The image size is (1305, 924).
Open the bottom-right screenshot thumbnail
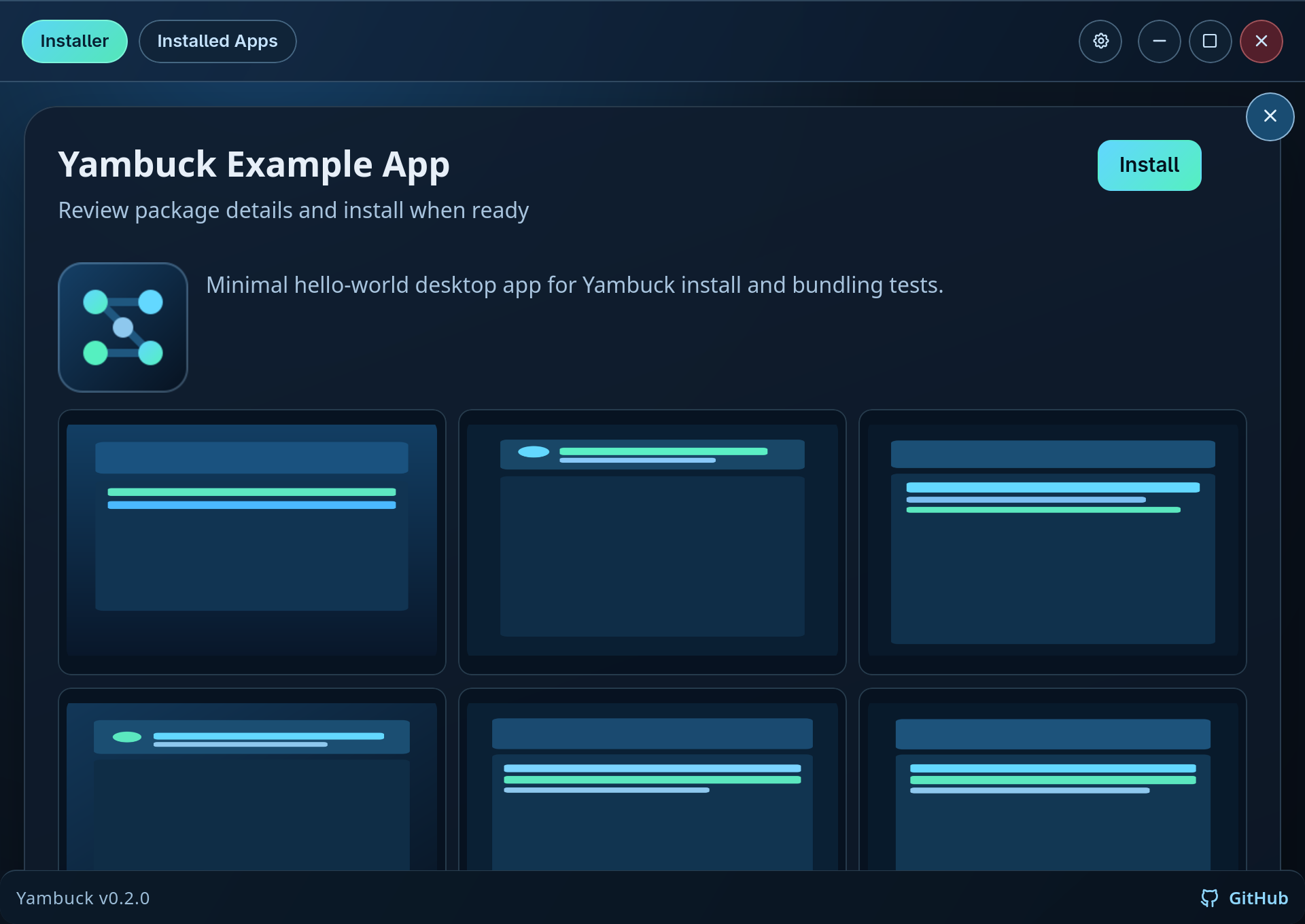1053,780
